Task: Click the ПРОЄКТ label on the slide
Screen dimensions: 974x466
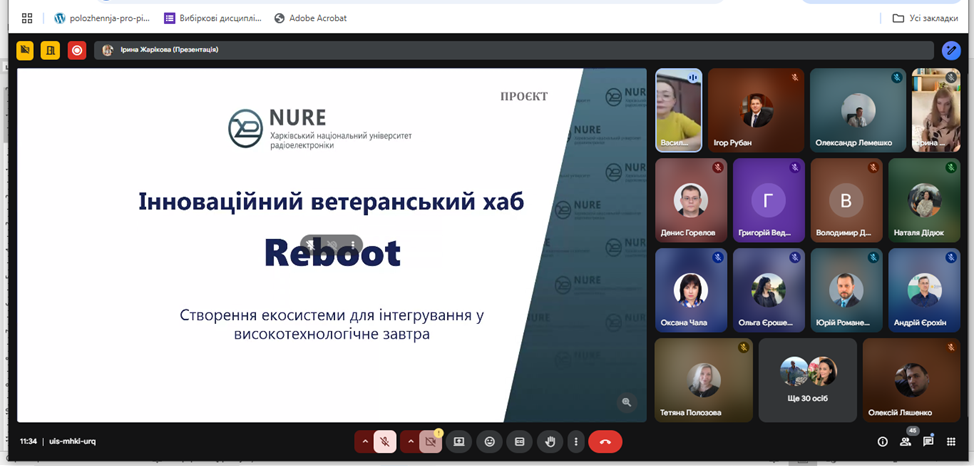Action: [524, 96]
